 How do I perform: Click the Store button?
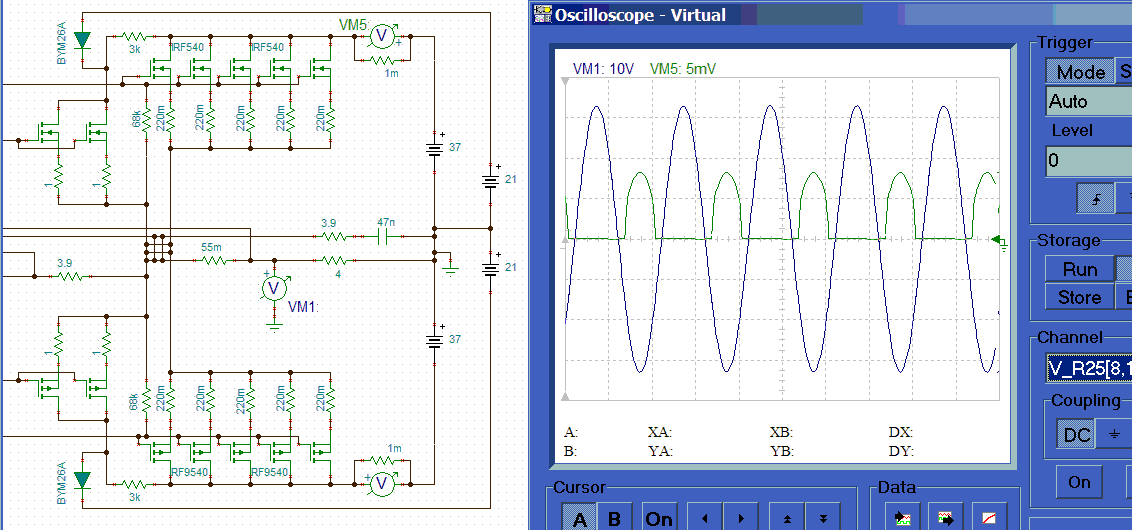[x=1079, y=297]
